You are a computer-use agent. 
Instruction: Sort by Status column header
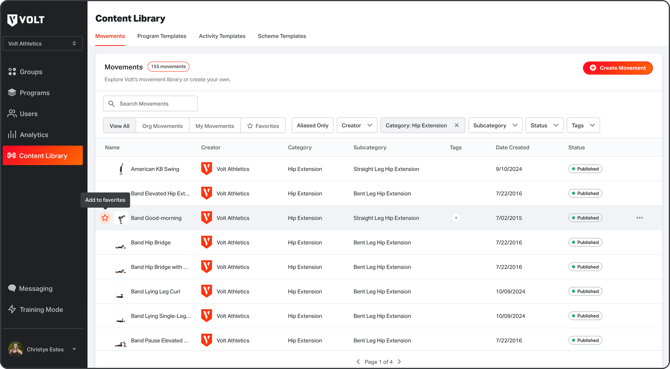(576, 147)
